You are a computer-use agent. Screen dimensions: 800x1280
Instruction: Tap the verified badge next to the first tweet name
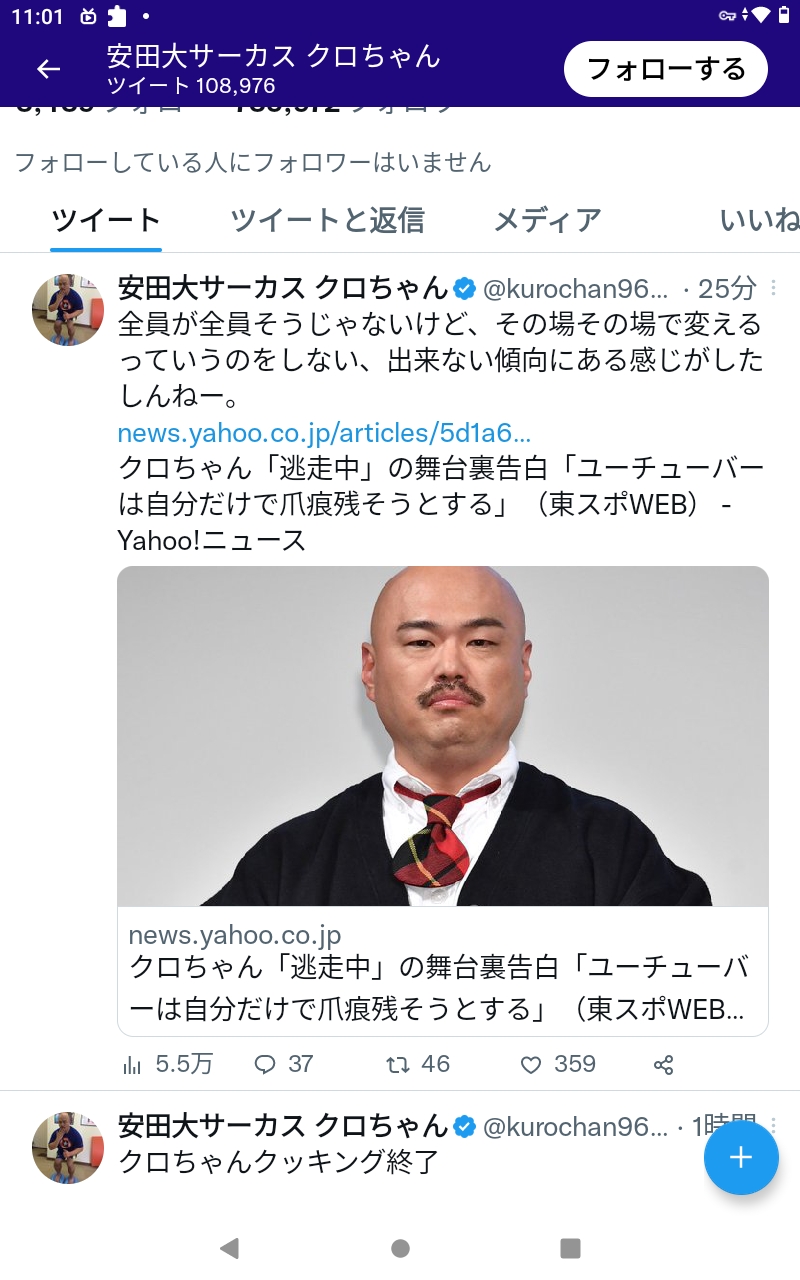(465, 289)
